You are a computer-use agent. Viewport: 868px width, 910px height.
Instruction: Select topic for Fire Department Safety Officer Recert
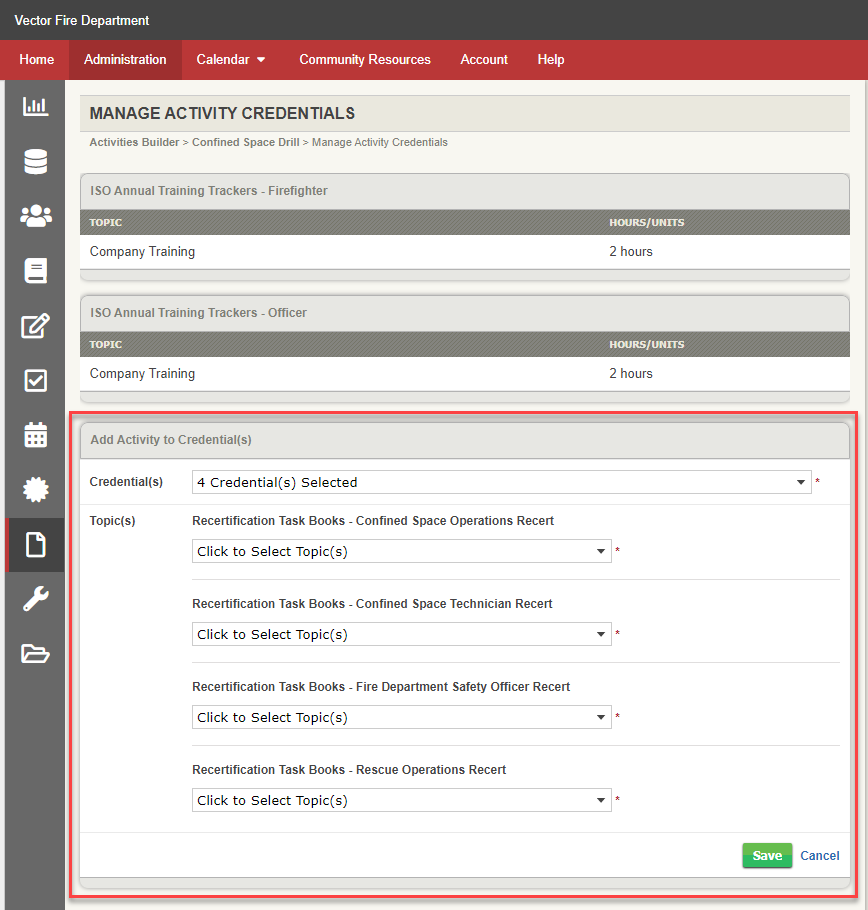(400, 717)
